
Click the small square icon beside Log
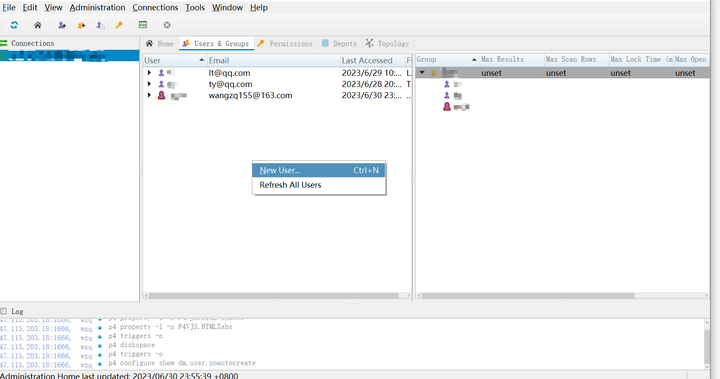pyautogui.click(x=4, y=311)
